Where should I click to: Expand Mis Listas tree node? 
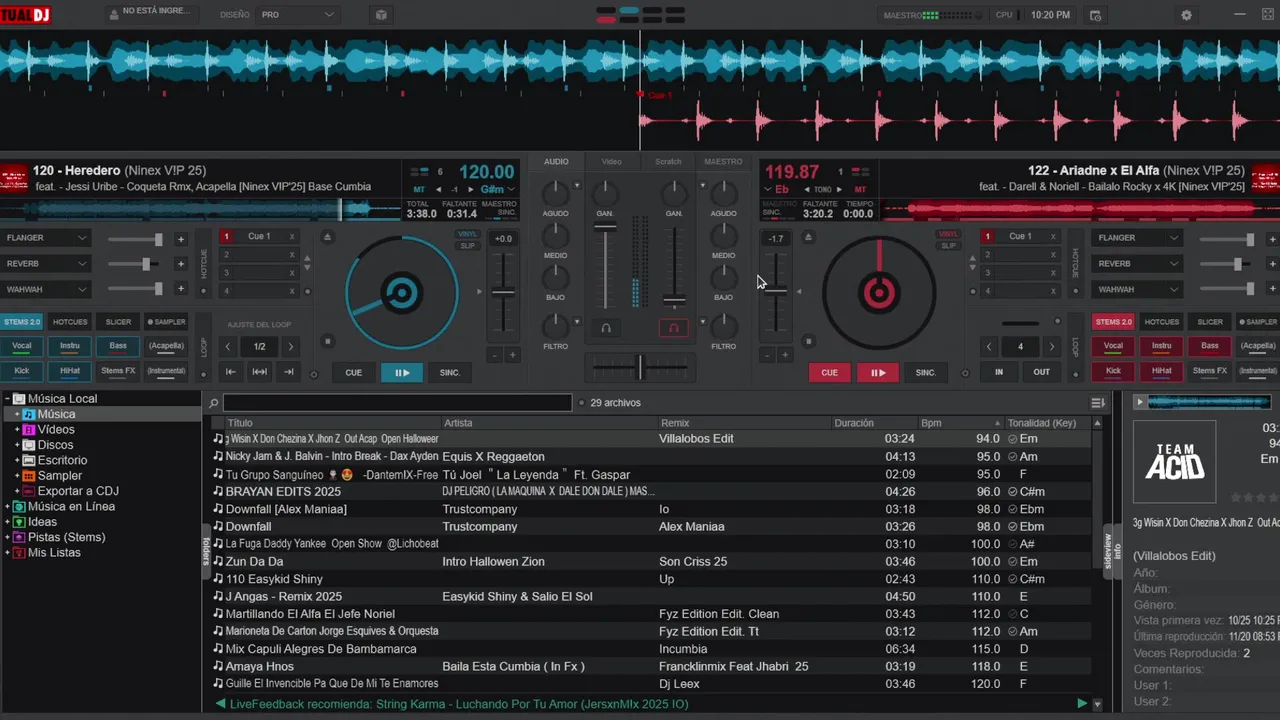coord(8,553)
